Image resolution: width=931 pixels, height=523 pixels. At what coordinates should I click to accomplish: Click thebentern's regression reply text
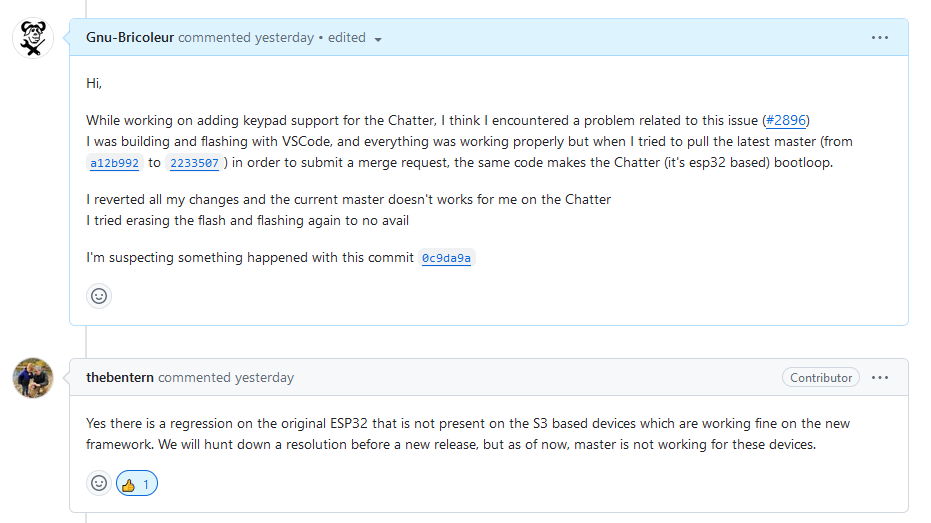pos(468,434)
